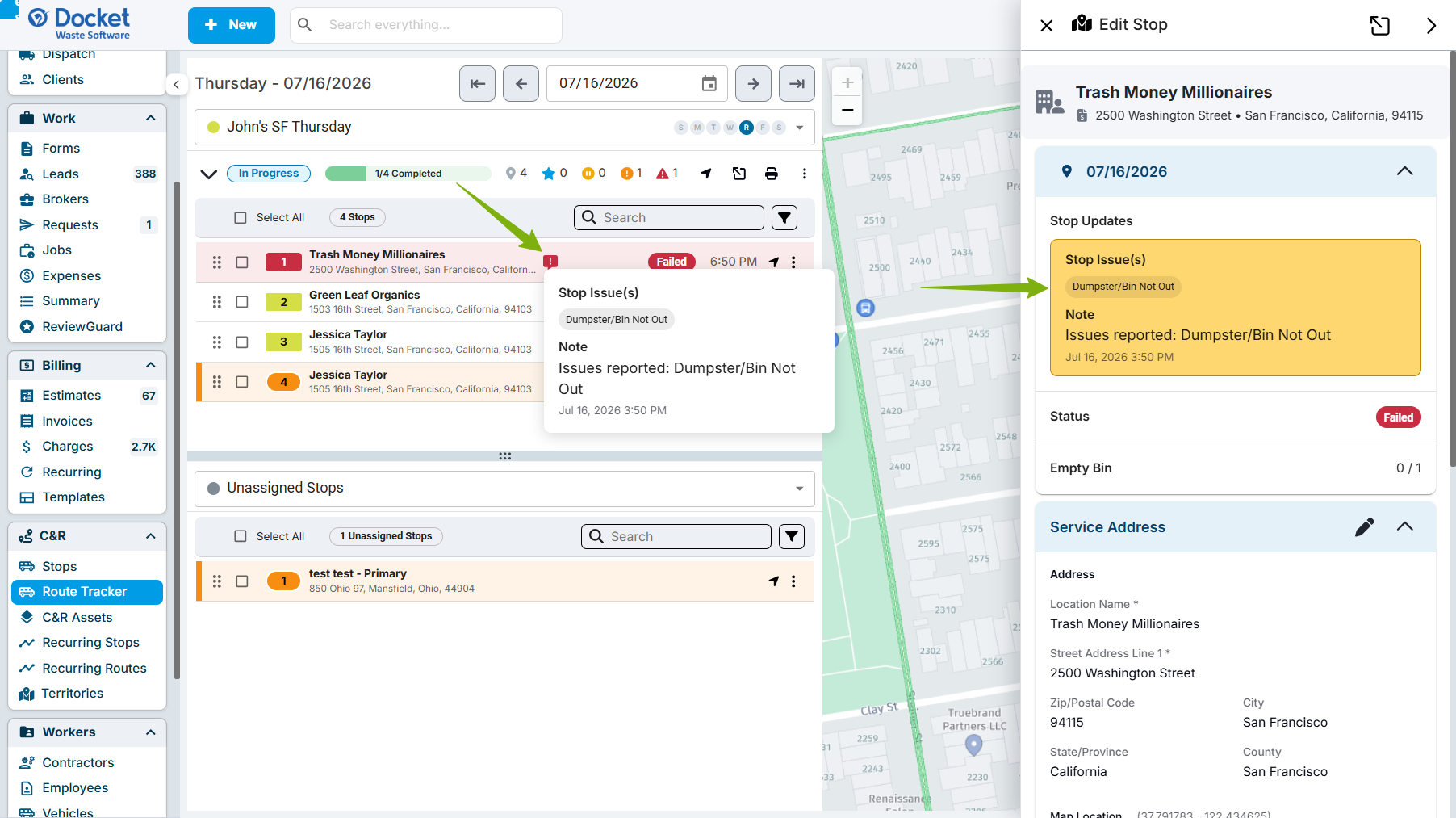Tick checkbox for Trash Money Millionaires stop
1456x818 pixels.
tap(242, 262)
